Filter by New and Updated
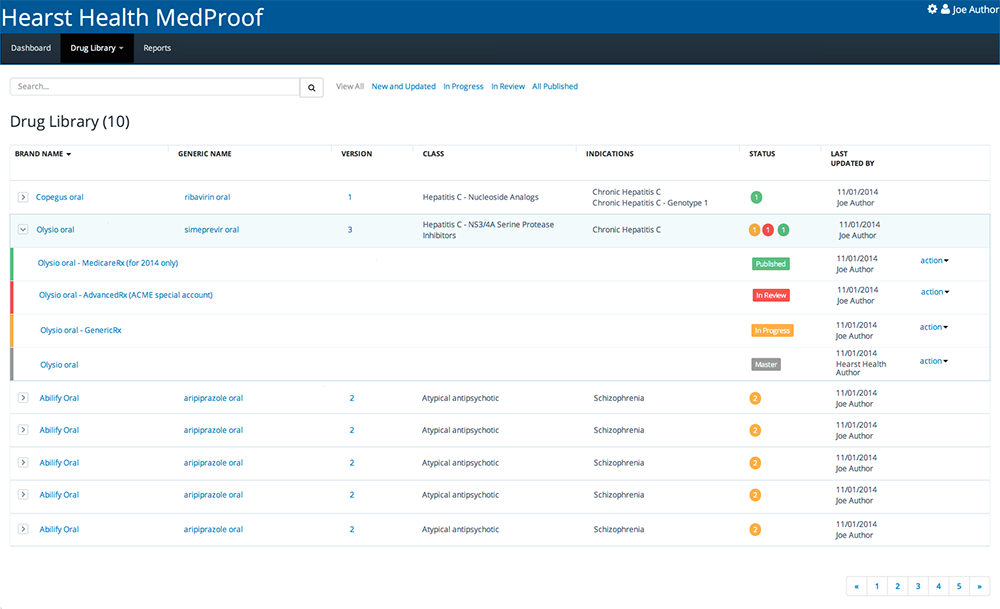 [403, 87]
